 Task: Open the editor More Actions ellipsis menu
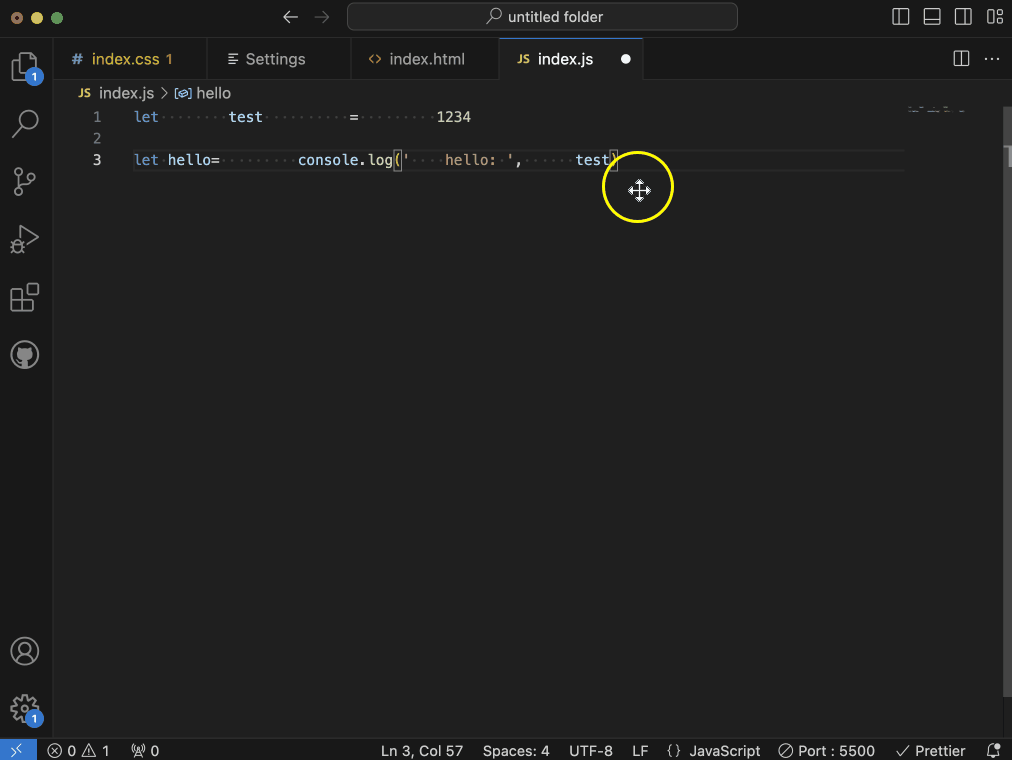coord(992,59)
